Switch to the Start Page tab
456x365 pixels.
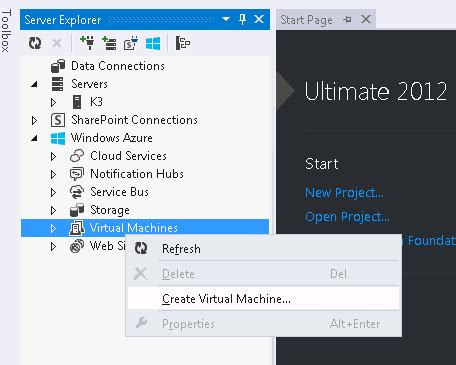pos(306,20)
